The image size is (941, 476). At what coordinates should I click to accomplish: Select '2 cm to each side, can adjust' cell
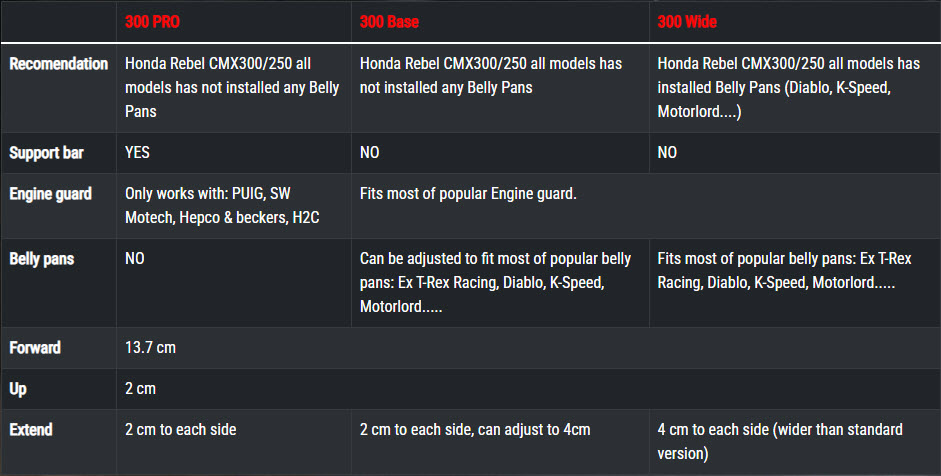(475, 430)
